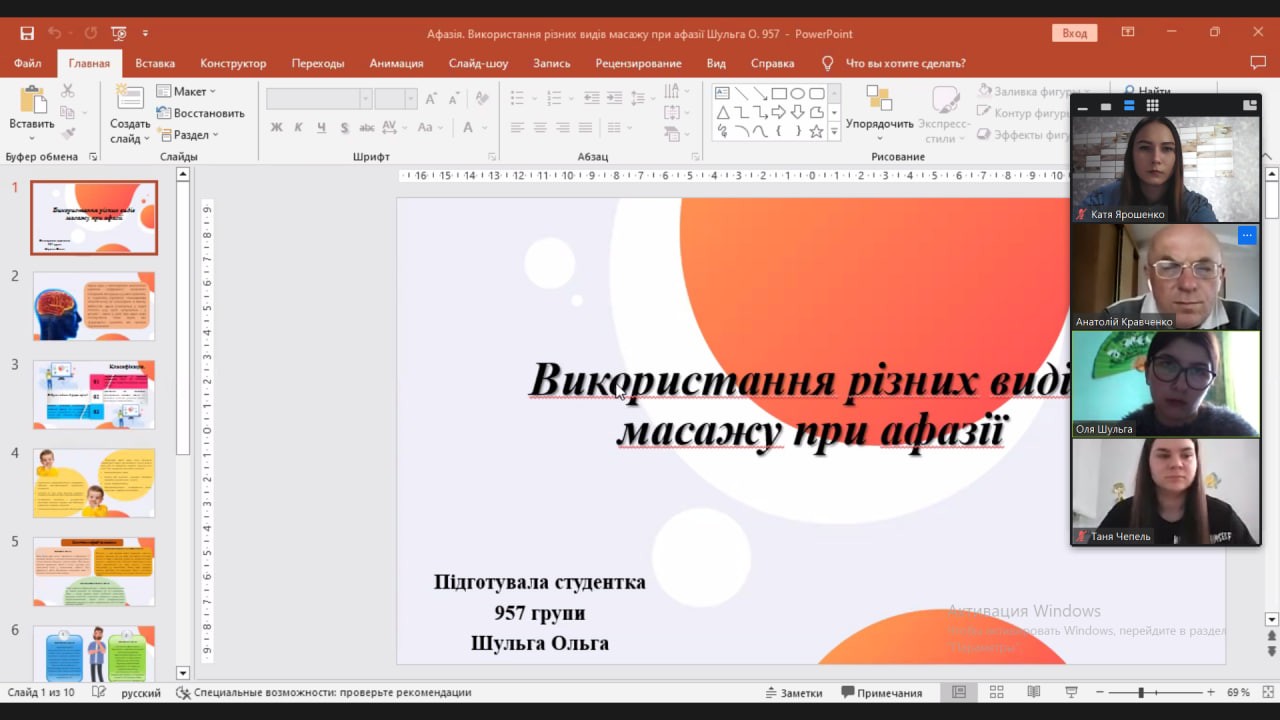1280x720 pixels.
Task: Open the Файл tab
Action: coord(27,63)
